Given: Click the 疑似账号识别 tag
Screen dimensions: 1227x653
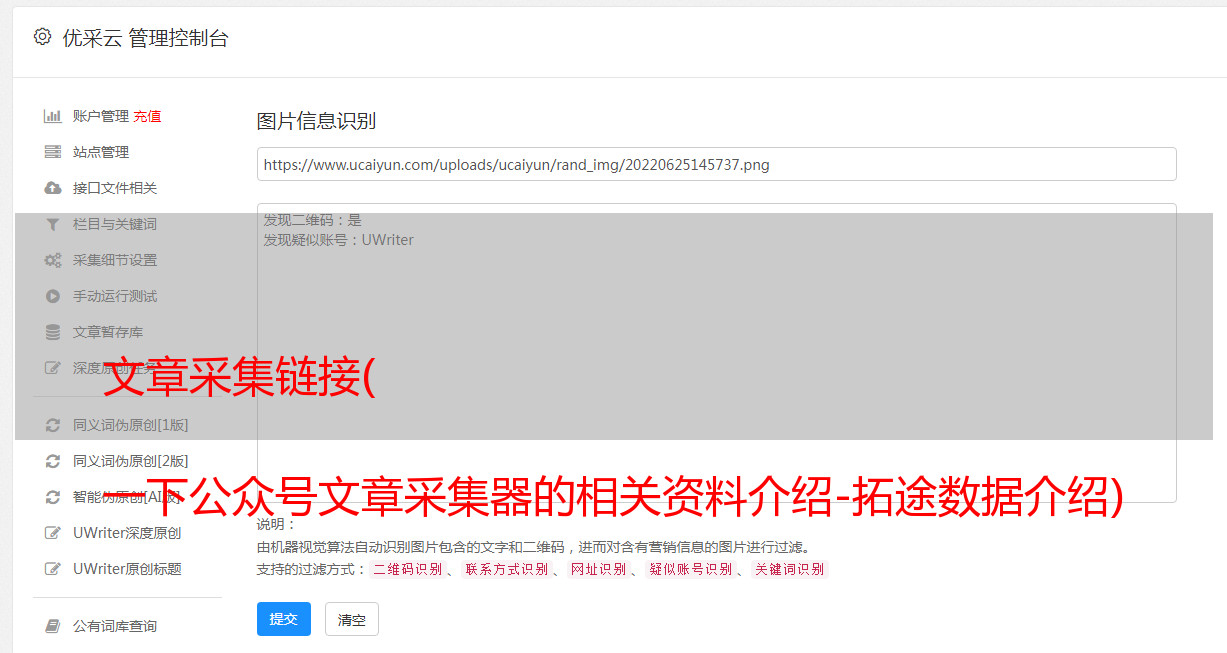Looking at the screenshot, I should coord(690,569).
